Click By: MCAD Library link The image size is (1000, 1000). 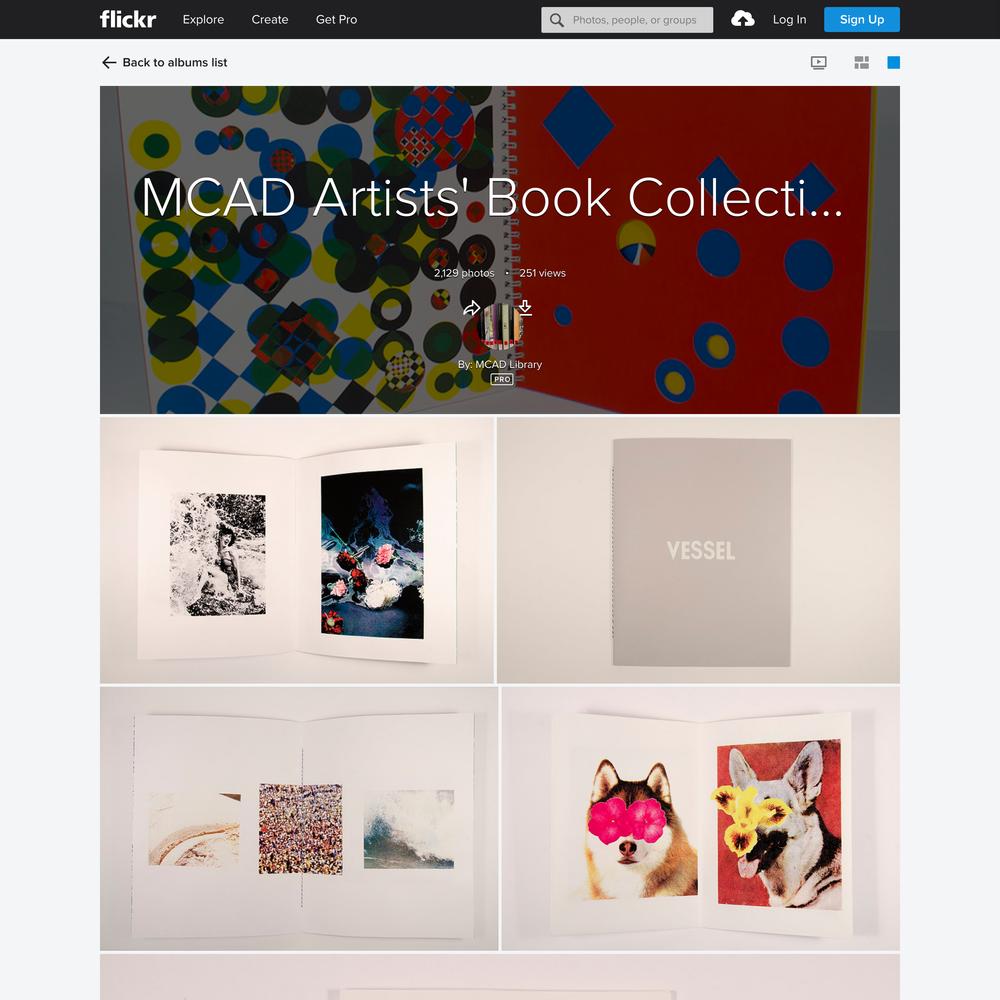click(500, 364)
